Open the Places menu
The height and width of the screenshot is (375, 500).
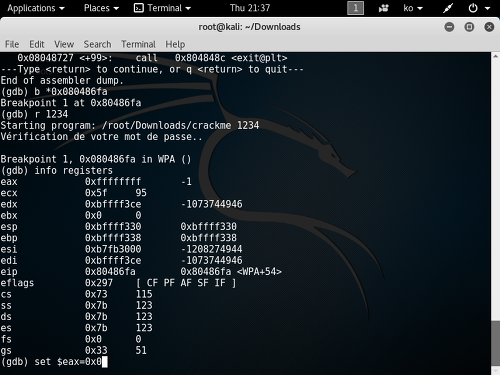tap(101, 8)
